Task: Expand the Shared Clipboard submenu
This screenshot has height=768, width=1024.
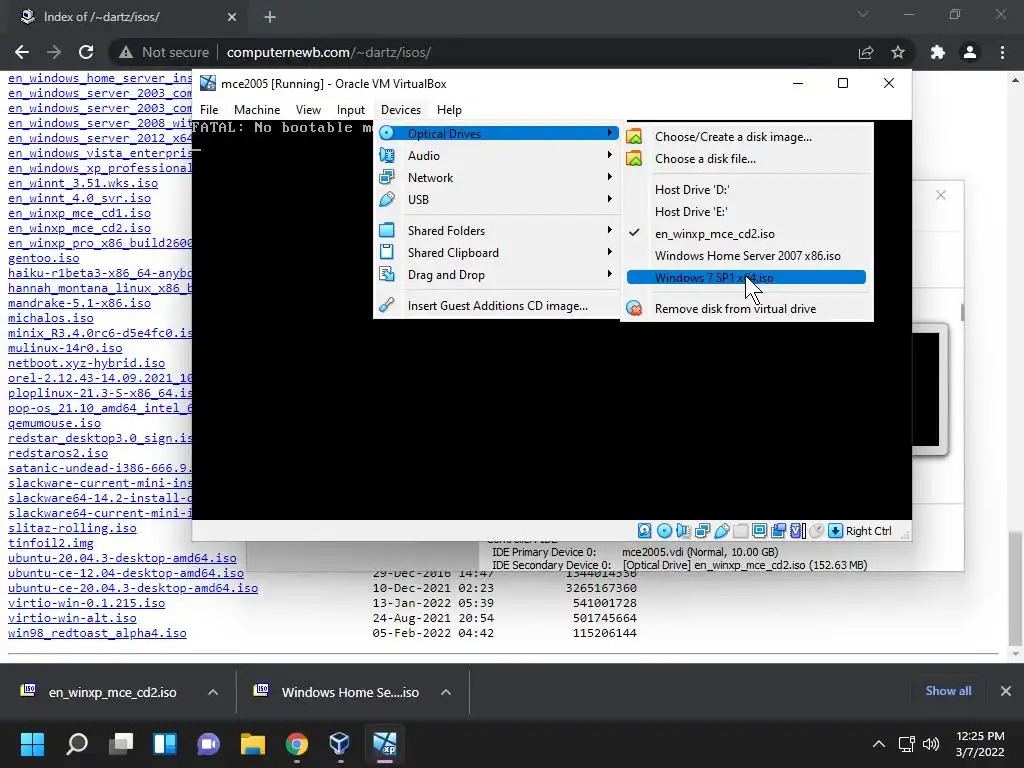Action: (497, 252)
